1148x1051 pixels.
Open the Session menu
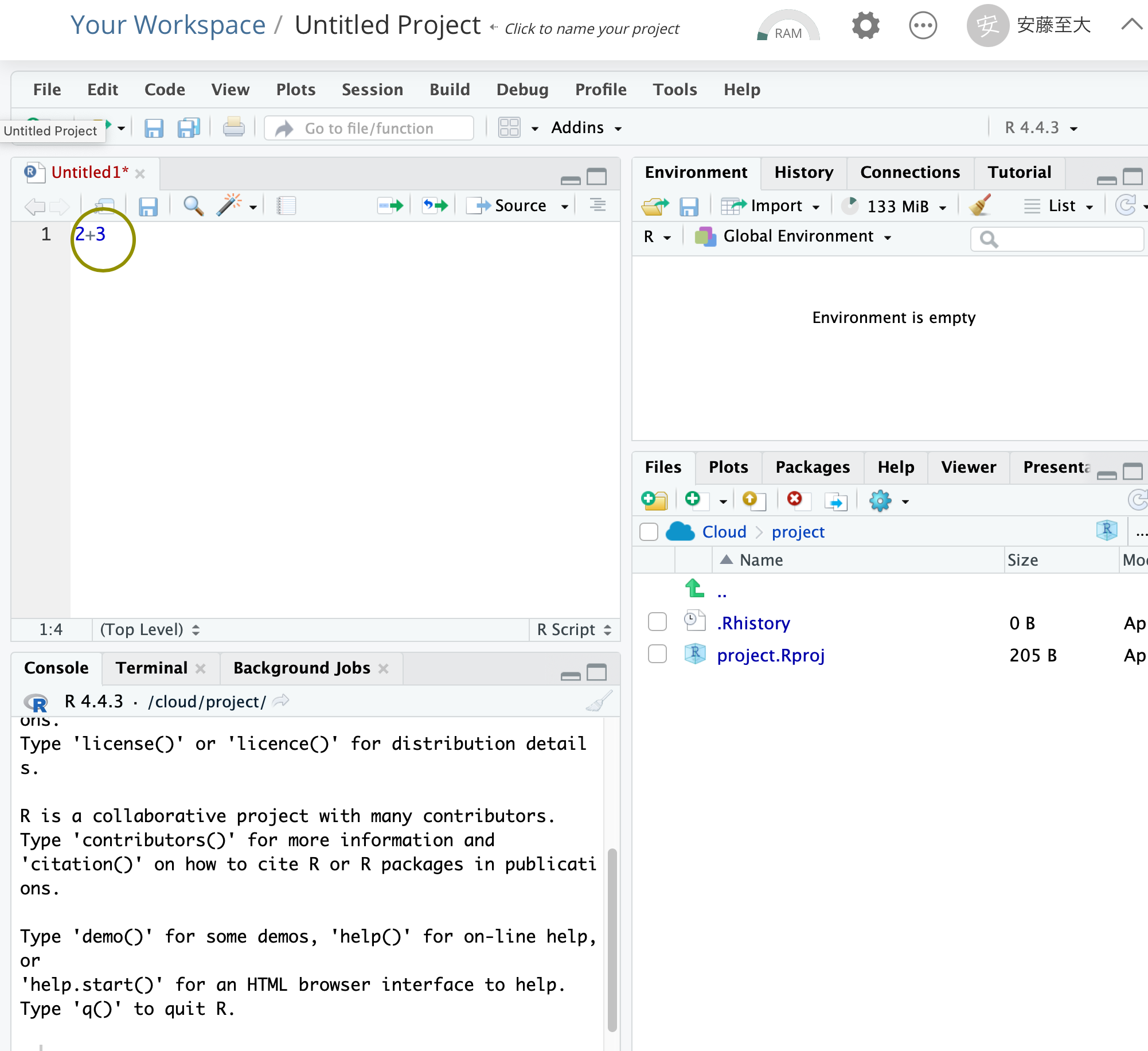[372, 89]
